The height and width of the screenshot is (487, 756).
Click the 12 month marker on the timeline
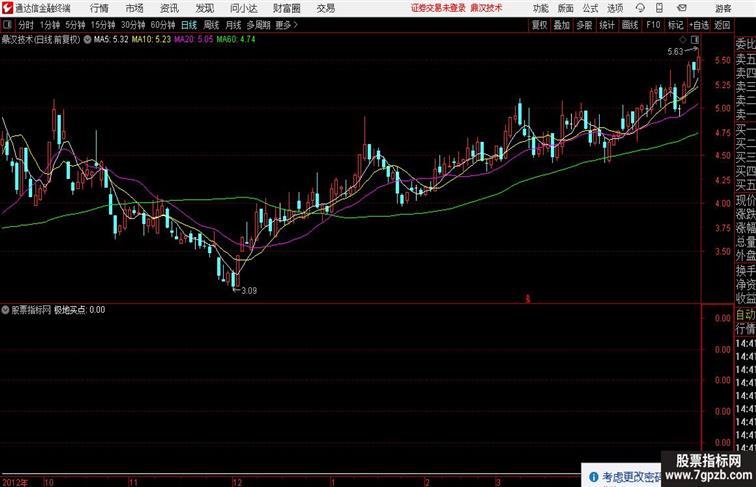pos(237,482)
